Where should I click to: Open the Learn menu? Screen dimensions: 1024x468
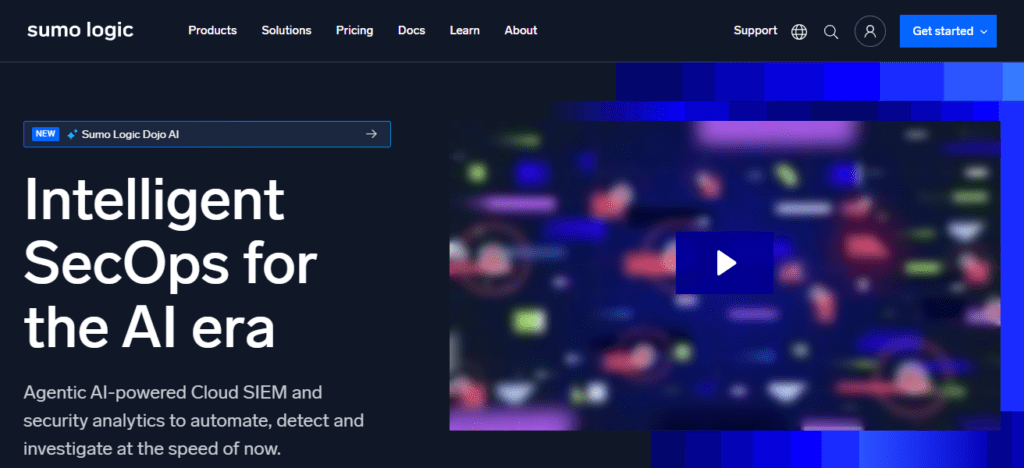point(465,31)
